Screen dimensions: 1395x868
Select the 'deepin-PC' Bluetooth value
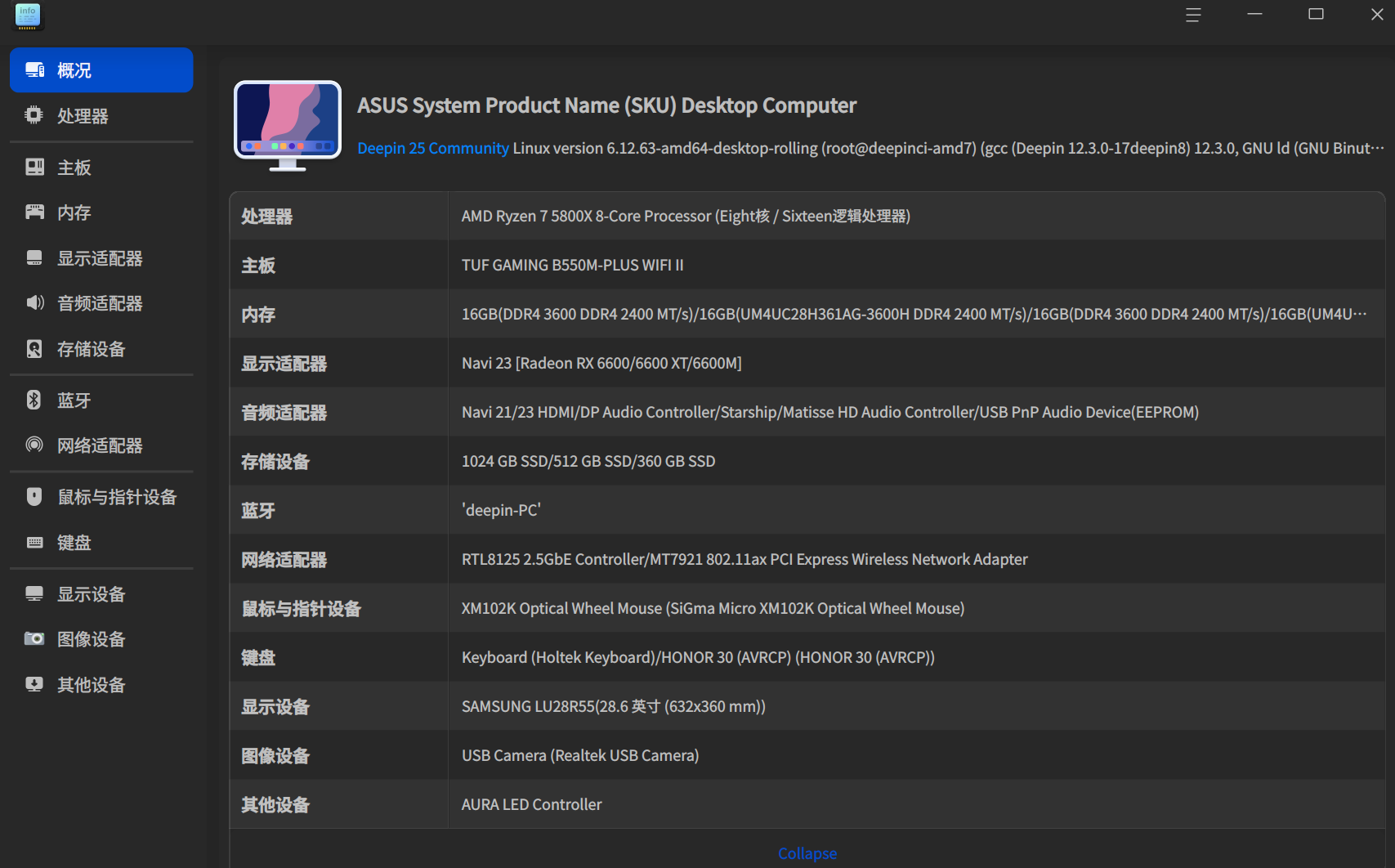click(501, 510)
